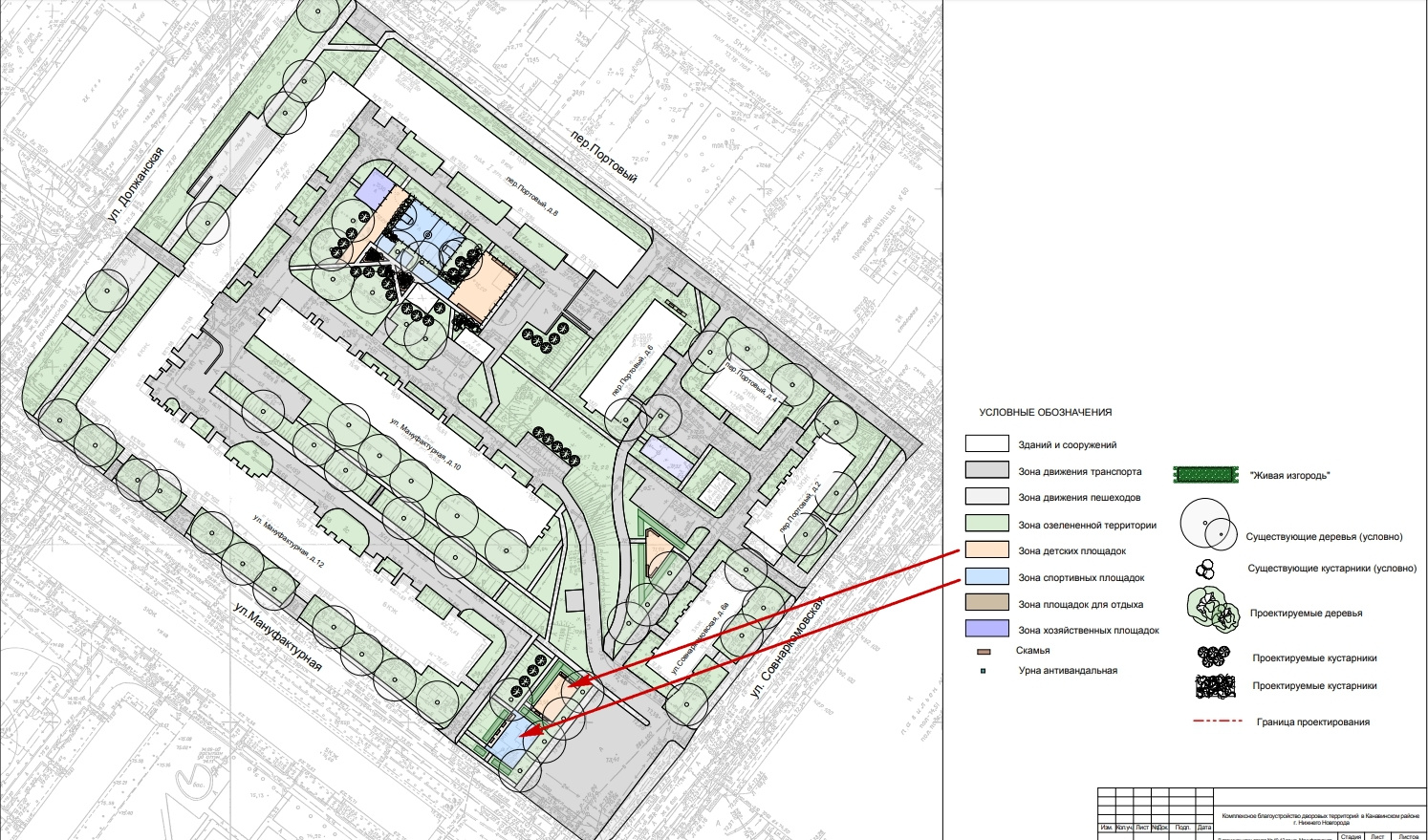Image resolution: width=1428 pixels, height=840 pixels.
Task: Click the Изм. cell in title block
Action: coord(1106,828)
